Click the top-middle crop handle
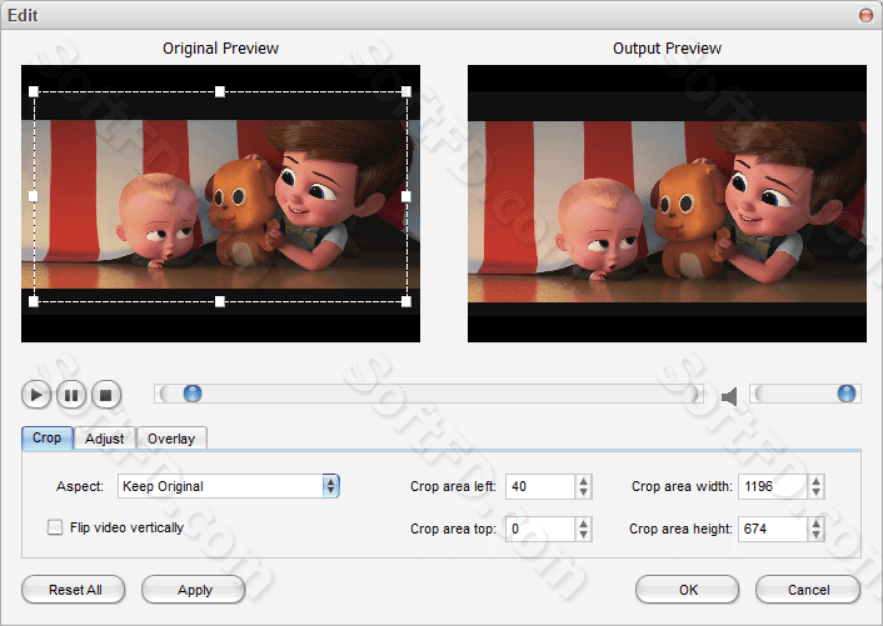The width and height of the screenshot is (883, 626). (x=220, y=91)
